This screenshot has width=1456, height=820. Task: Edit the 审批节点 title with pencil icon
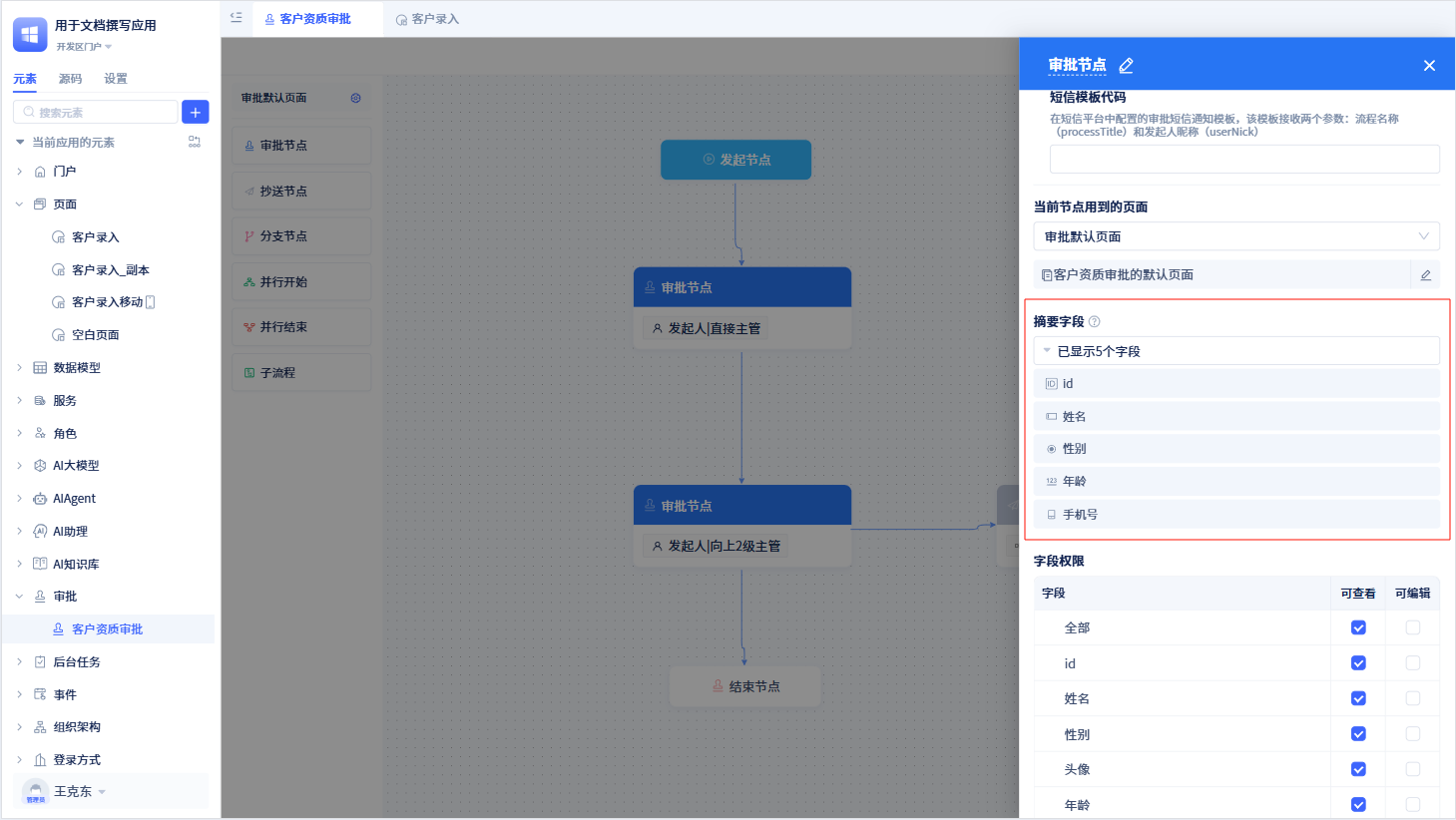coord(1126,66)
